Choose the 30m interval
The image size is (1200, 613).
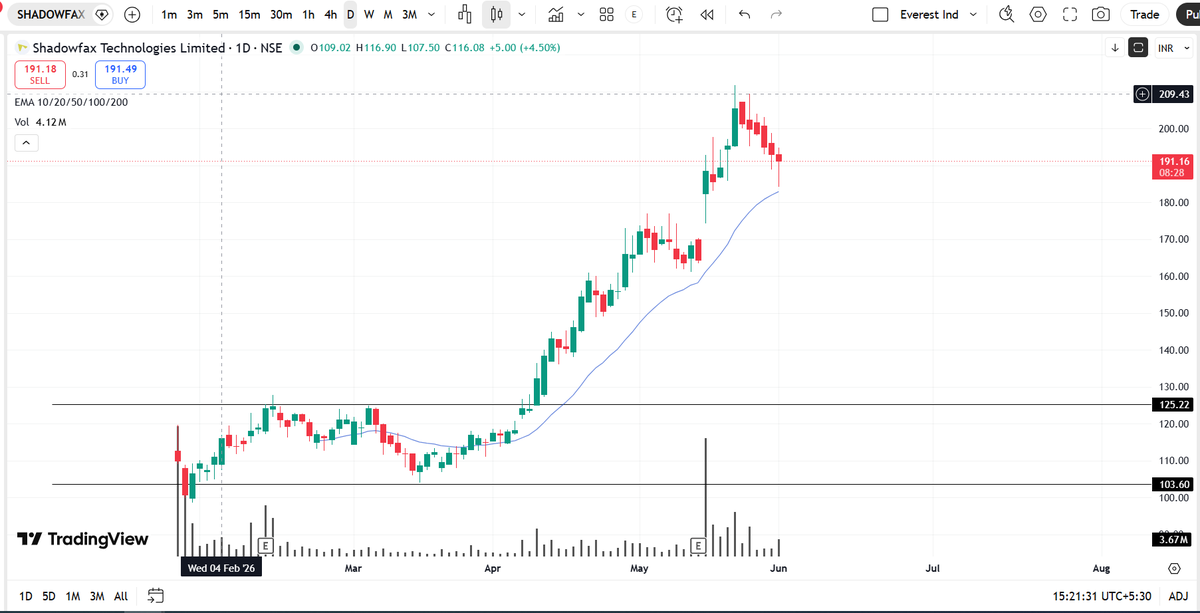(x=281, y=14)
